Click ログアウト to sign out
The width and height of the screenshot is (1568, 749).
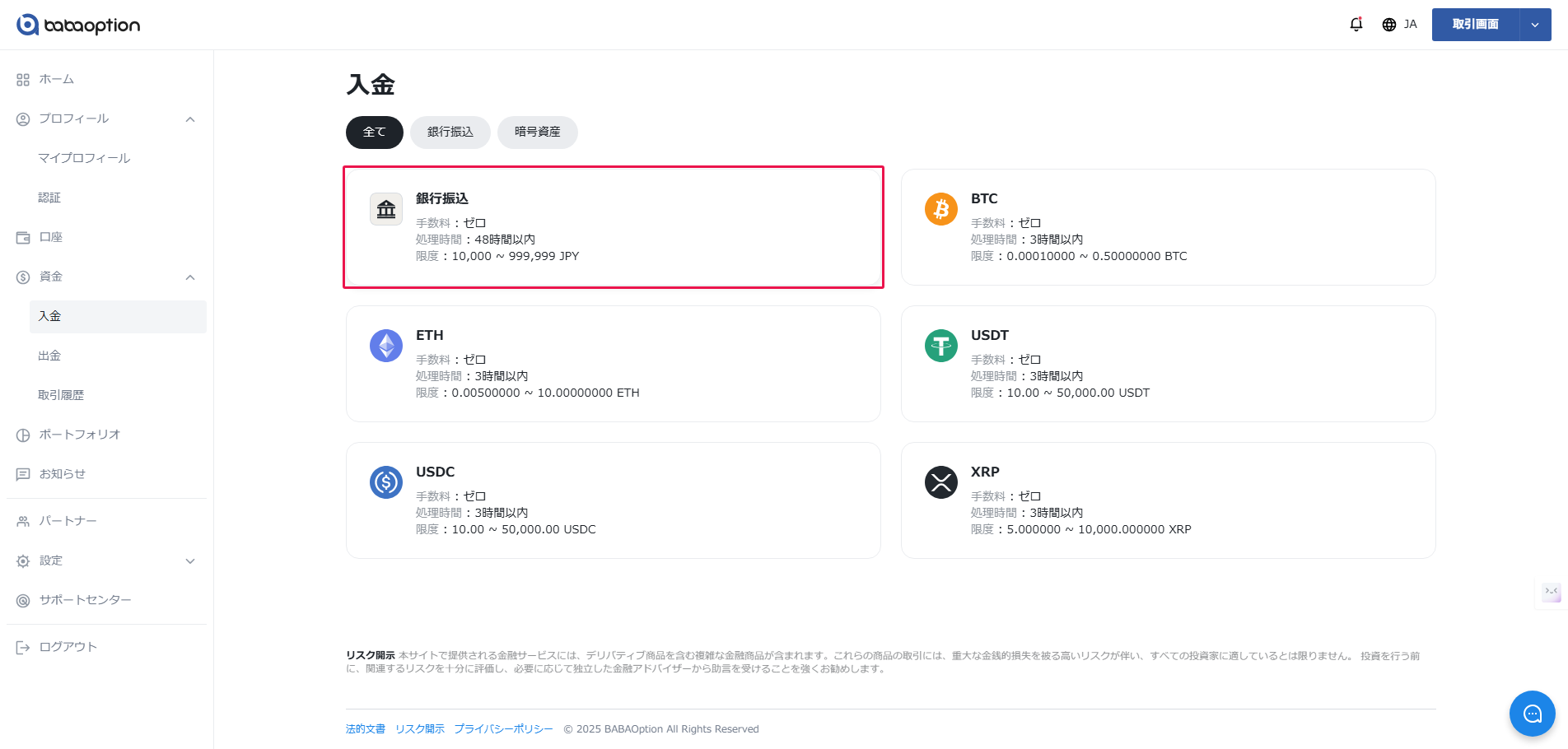(x=68, y=647)
